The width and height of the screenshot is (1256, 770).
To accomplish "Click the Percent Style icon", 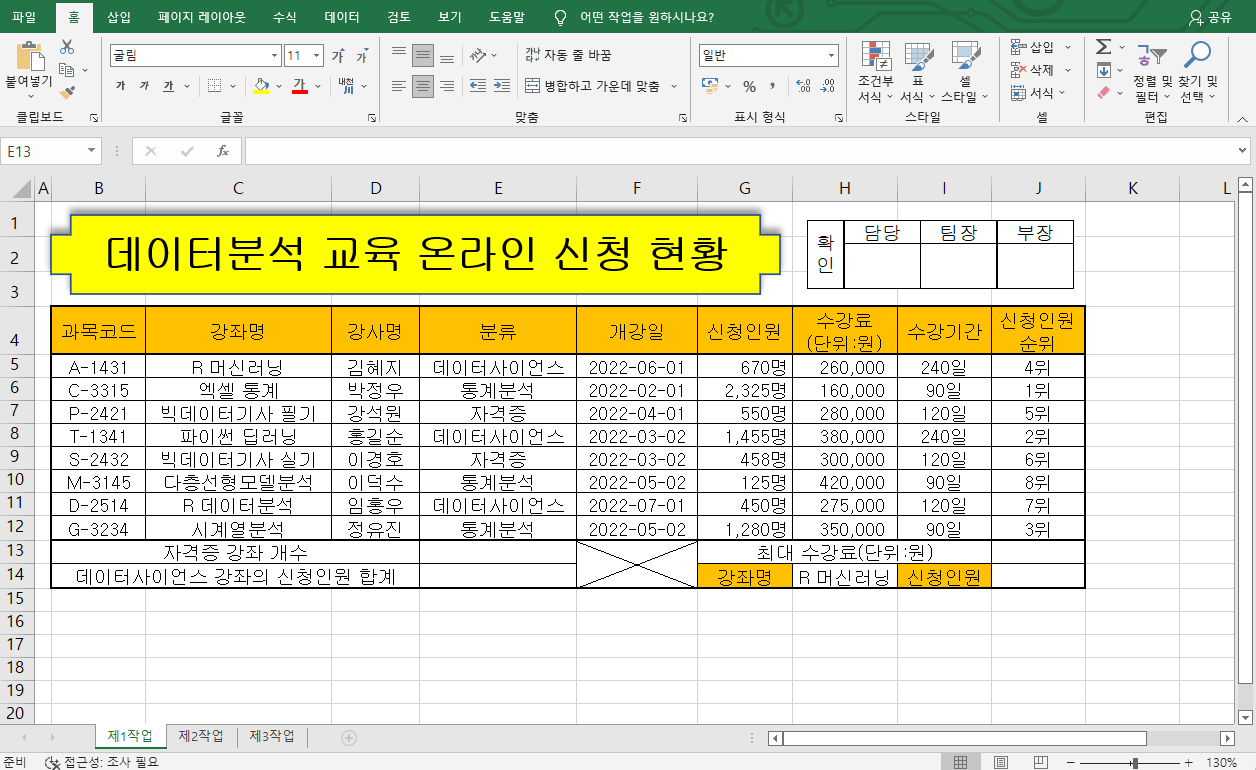I will (749, 86).
